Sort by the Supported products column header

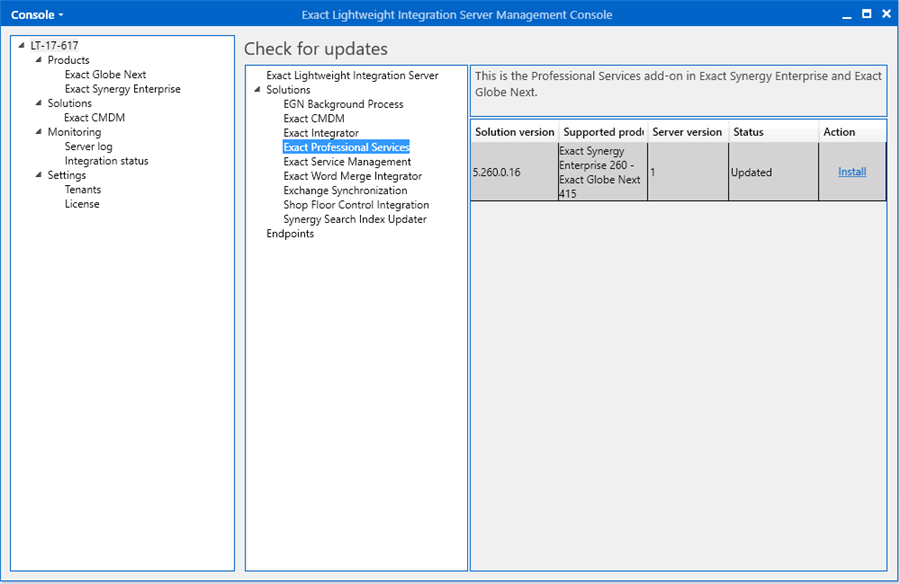[603, 132]
